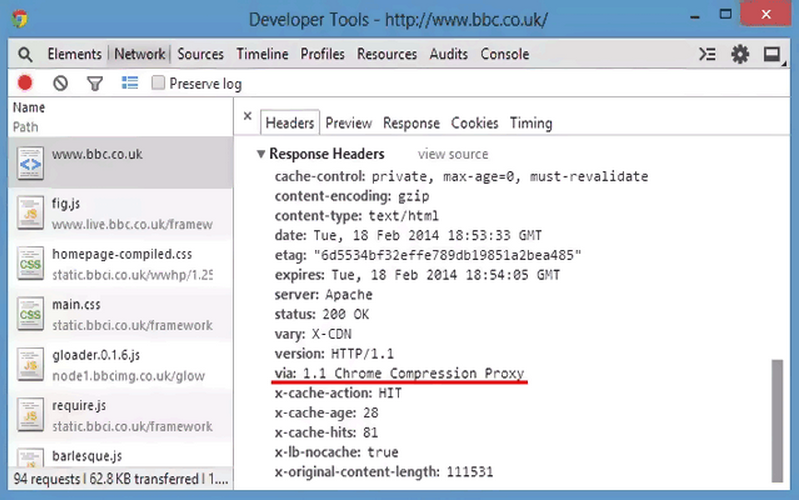800x502 pixels.
Task: Click the content-encoding: gzip line
Action: pos(352,196)
